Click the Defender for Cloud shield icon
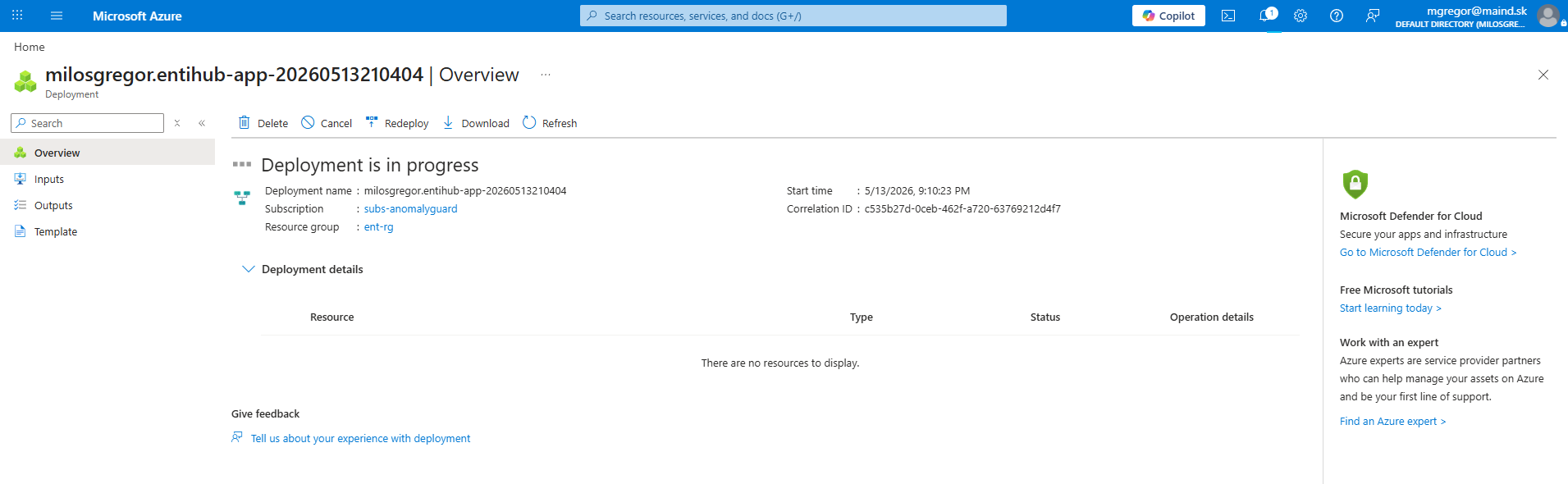Screen dimensions: 1568x484 click(x=1355, y=184)
